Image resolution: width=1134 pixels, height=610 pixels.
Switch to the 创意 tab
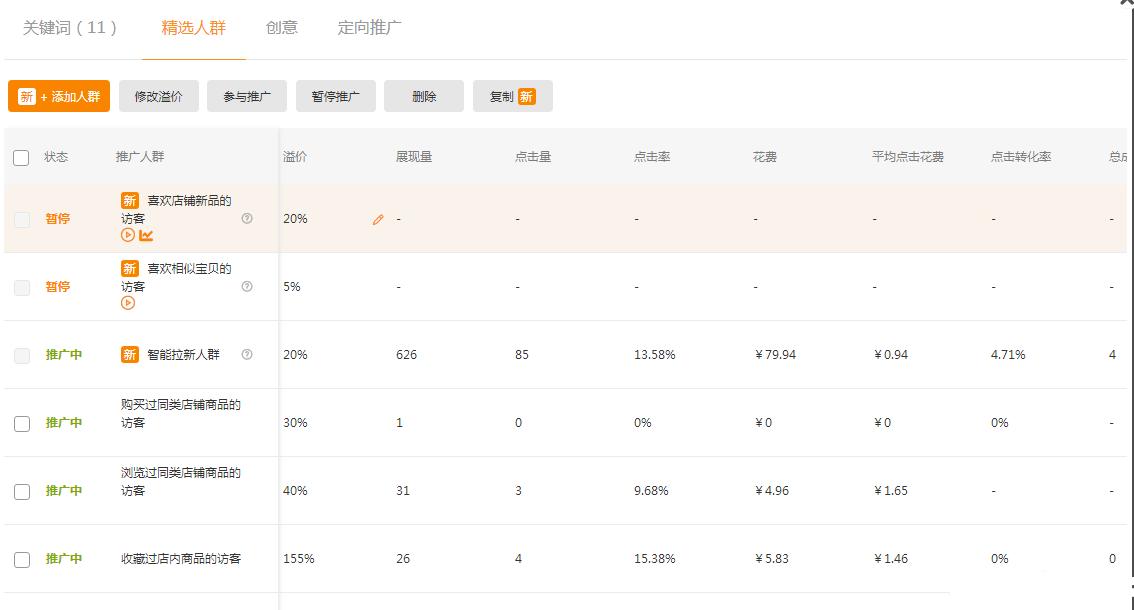pos(281,29)
